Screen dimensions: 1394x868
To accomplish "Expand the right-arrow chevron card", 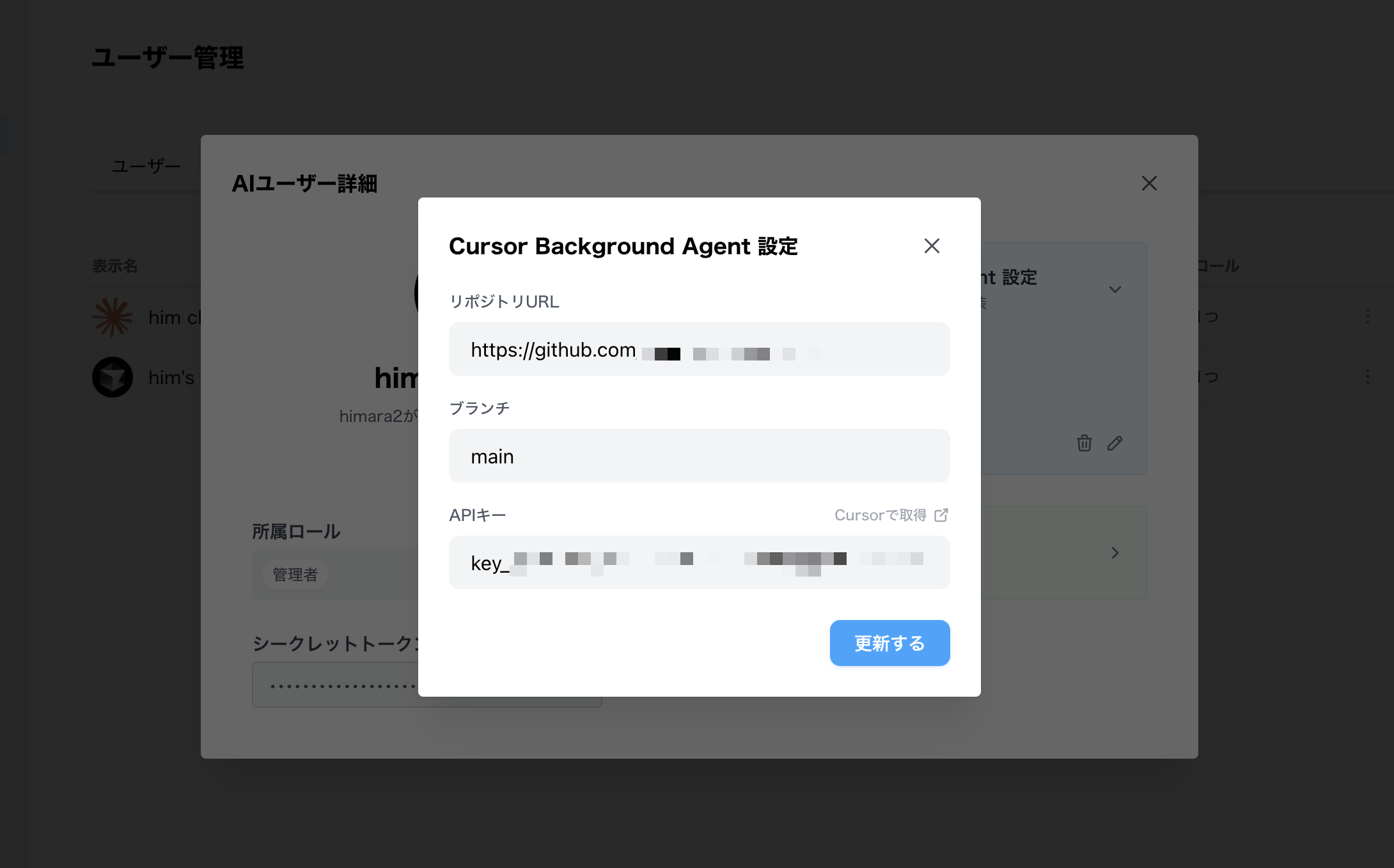I will pyautogui.click(x=1115, y=553).
